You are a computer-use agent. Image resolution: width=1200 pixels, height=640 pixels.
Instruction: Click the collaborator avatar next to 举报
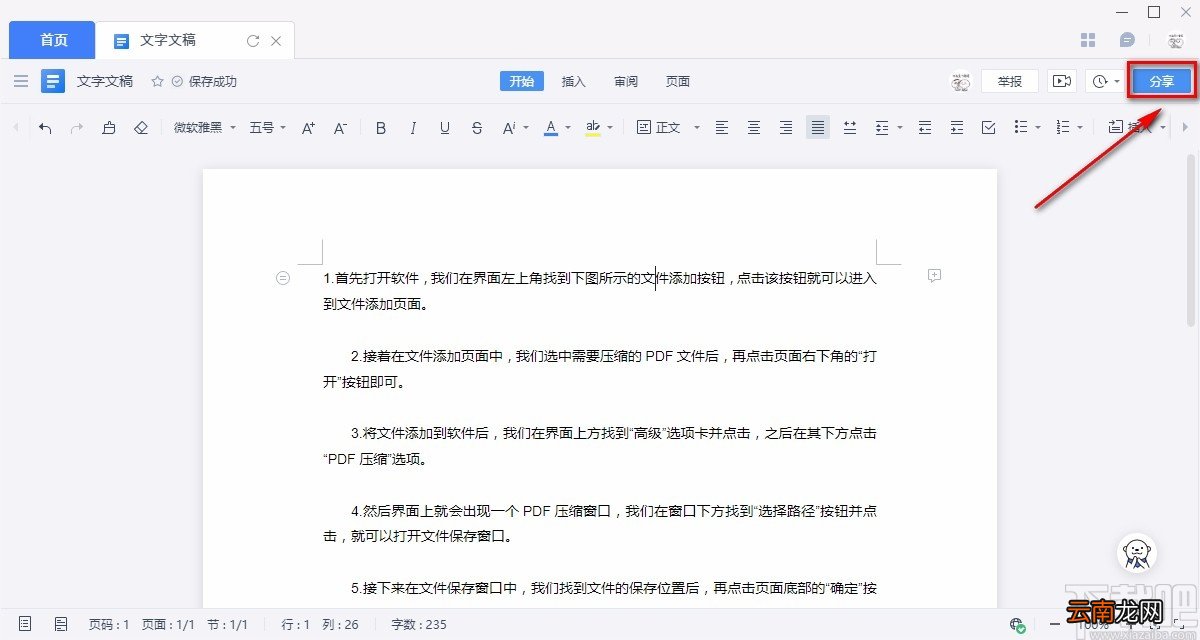click(960, 81)
